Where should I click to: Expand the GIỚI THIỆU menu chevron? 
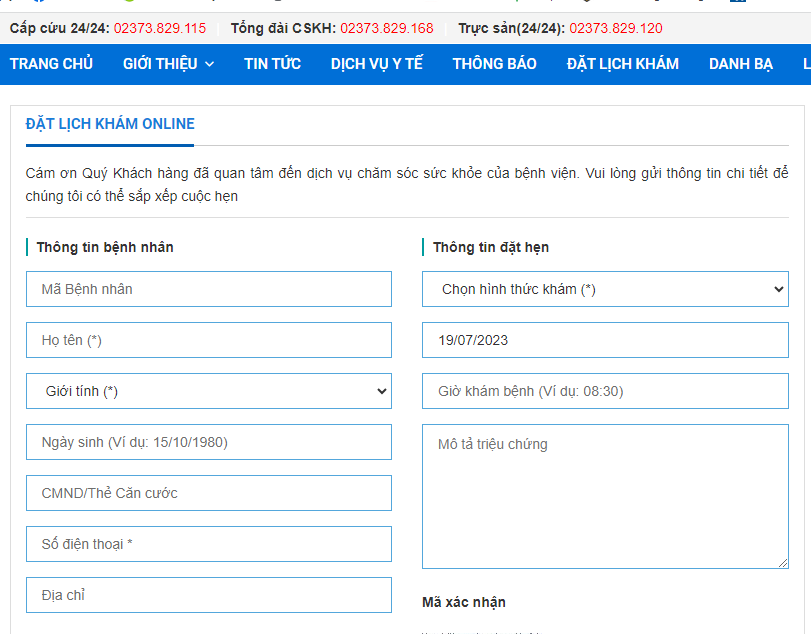[x=209, y=64]
